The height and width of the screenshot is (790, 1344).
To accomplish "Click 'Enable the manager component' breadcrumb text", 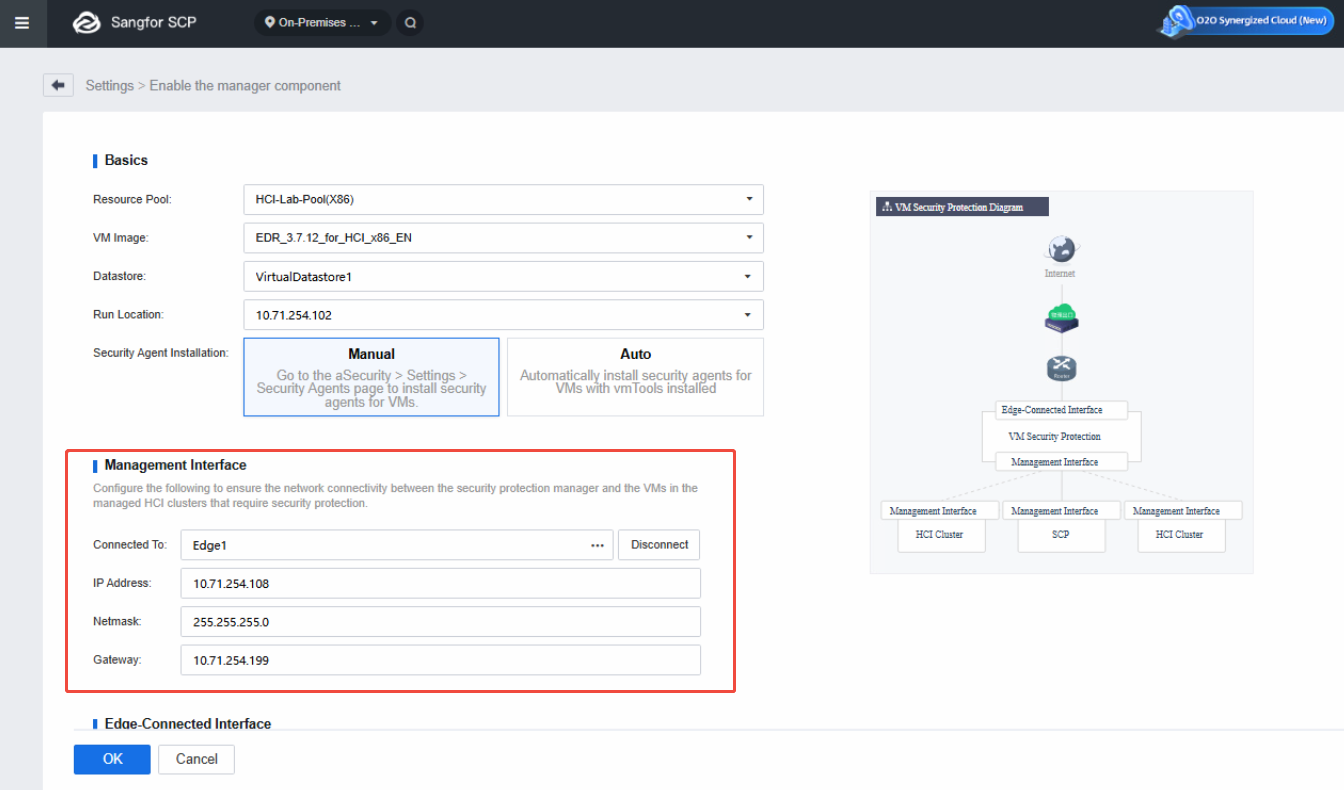I will point(245,86).
